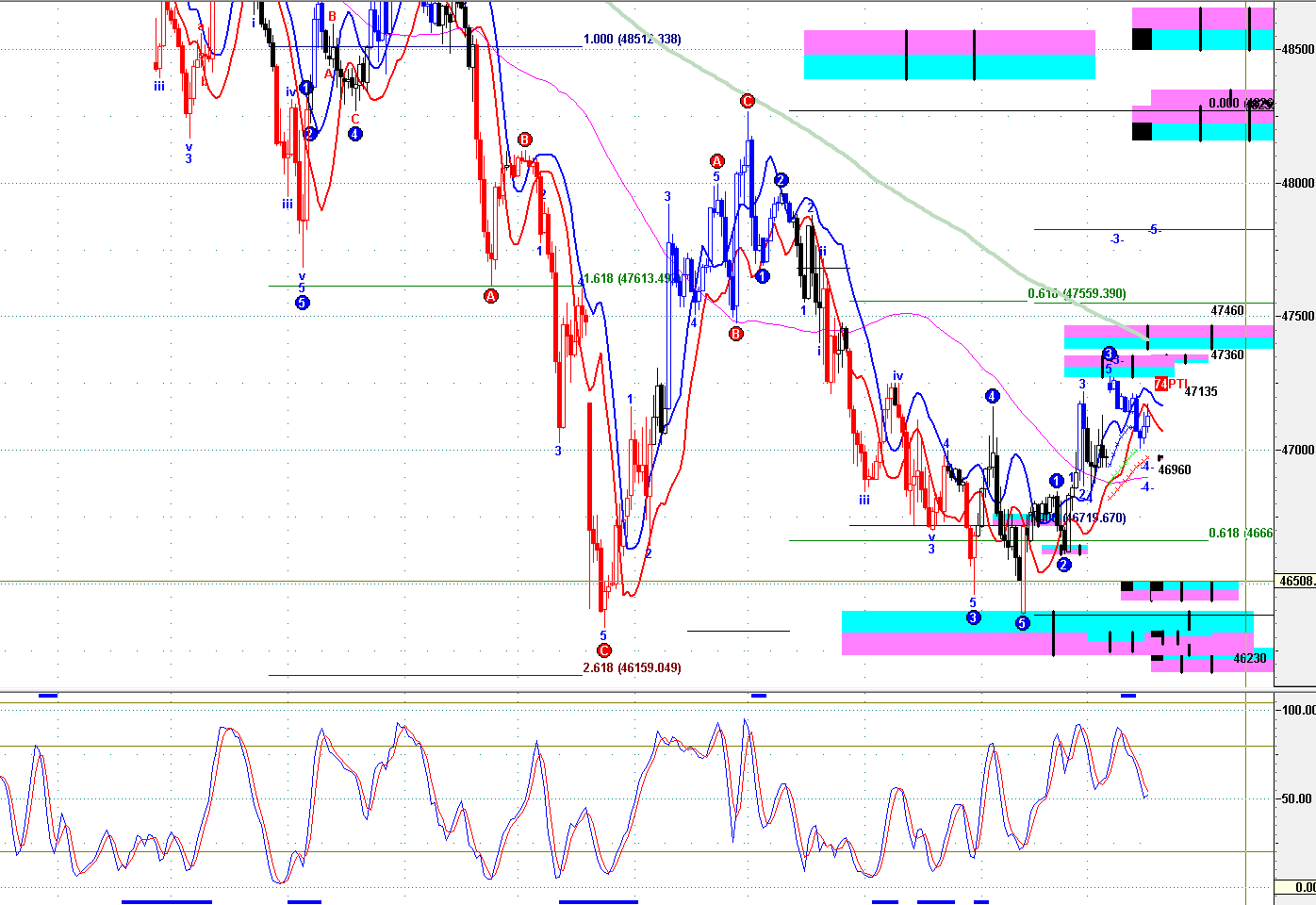The width and height of the screenshot is (1316, 905).
Task: Select the "47135" price label
Action: pos(1201,392)
